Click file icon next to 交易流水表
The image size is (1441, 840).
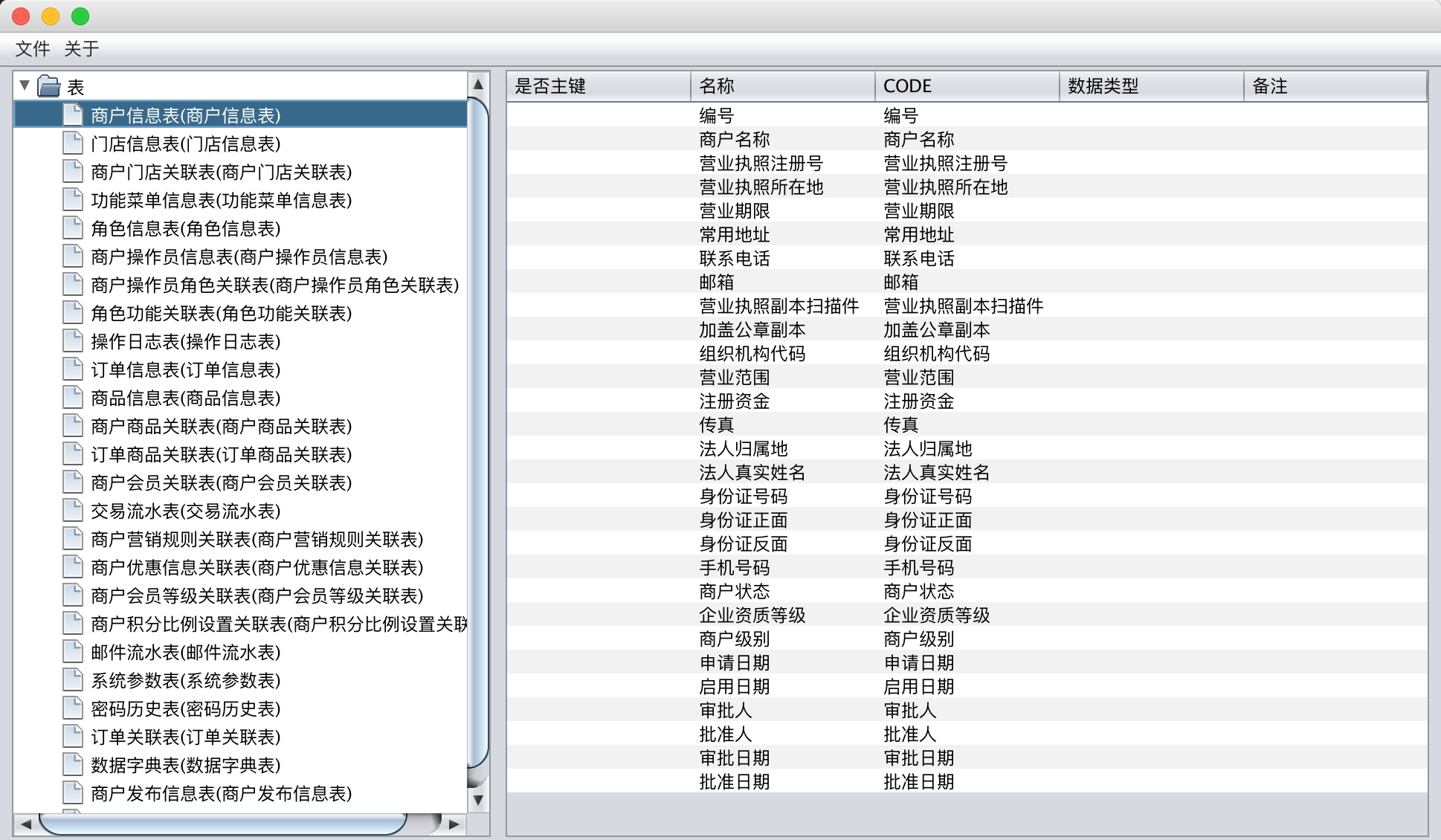pos(73,510)
